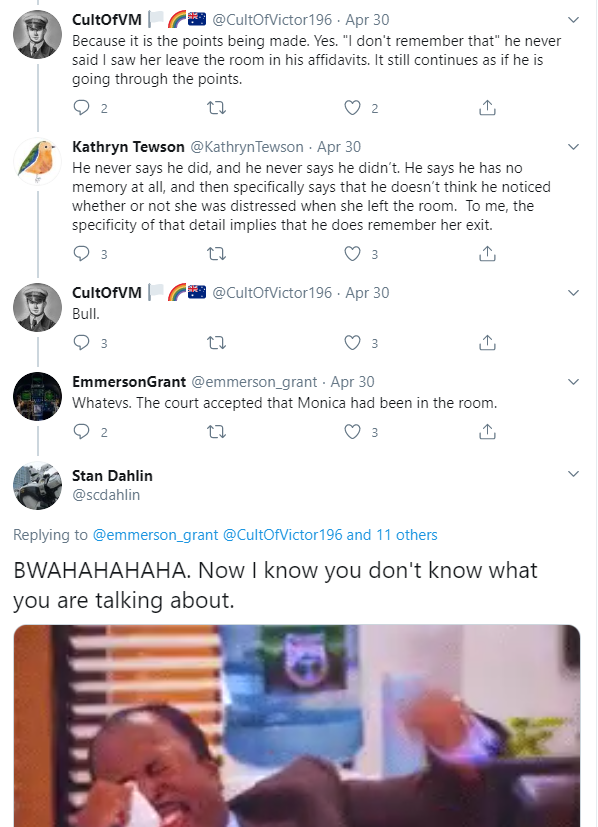Open more options chevron for Stan Dahlin's tweet
The height and width of the screenshot is (827, 598).
pos(573,474)
